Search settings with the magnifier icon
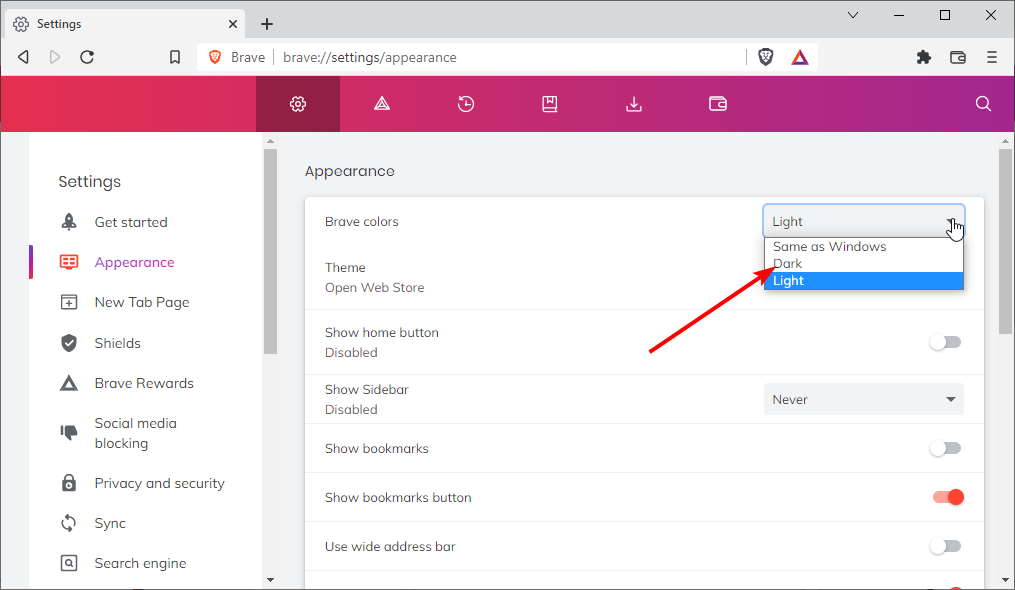 pyautogui.click(x=983, y=104)
